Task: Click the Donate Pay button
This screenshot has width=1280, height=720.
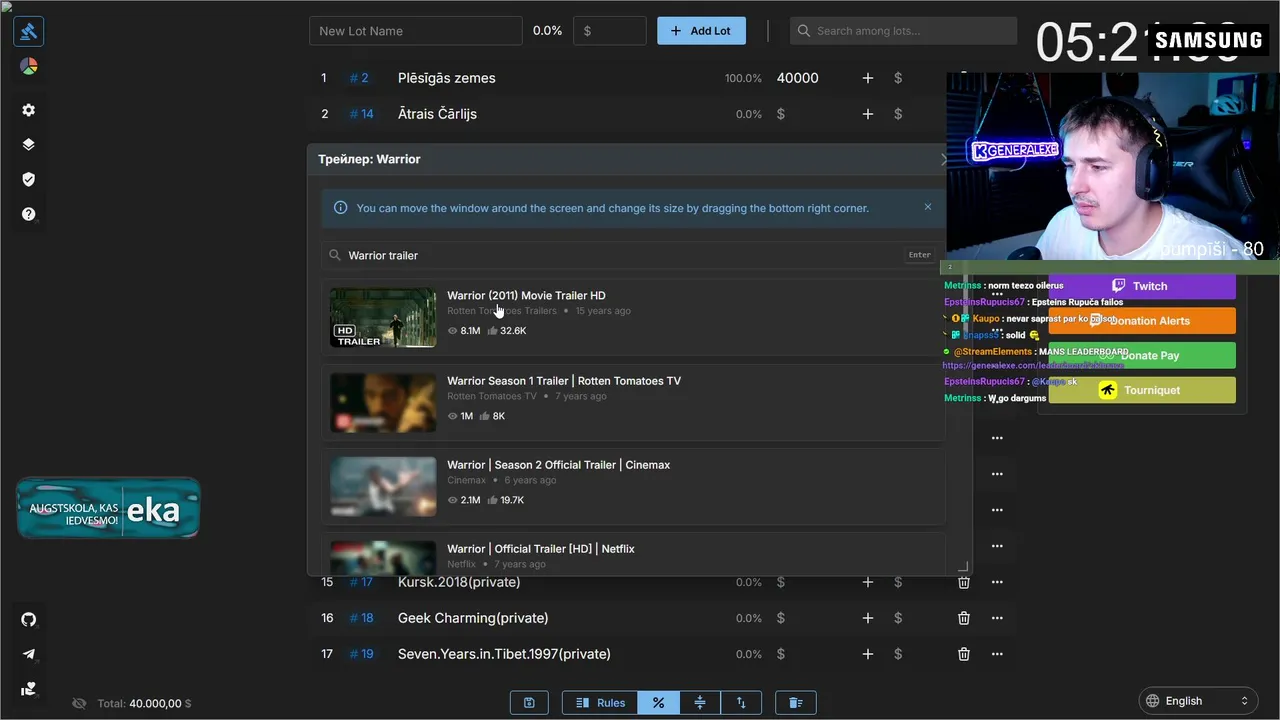Action: (x=1141, y=355)
